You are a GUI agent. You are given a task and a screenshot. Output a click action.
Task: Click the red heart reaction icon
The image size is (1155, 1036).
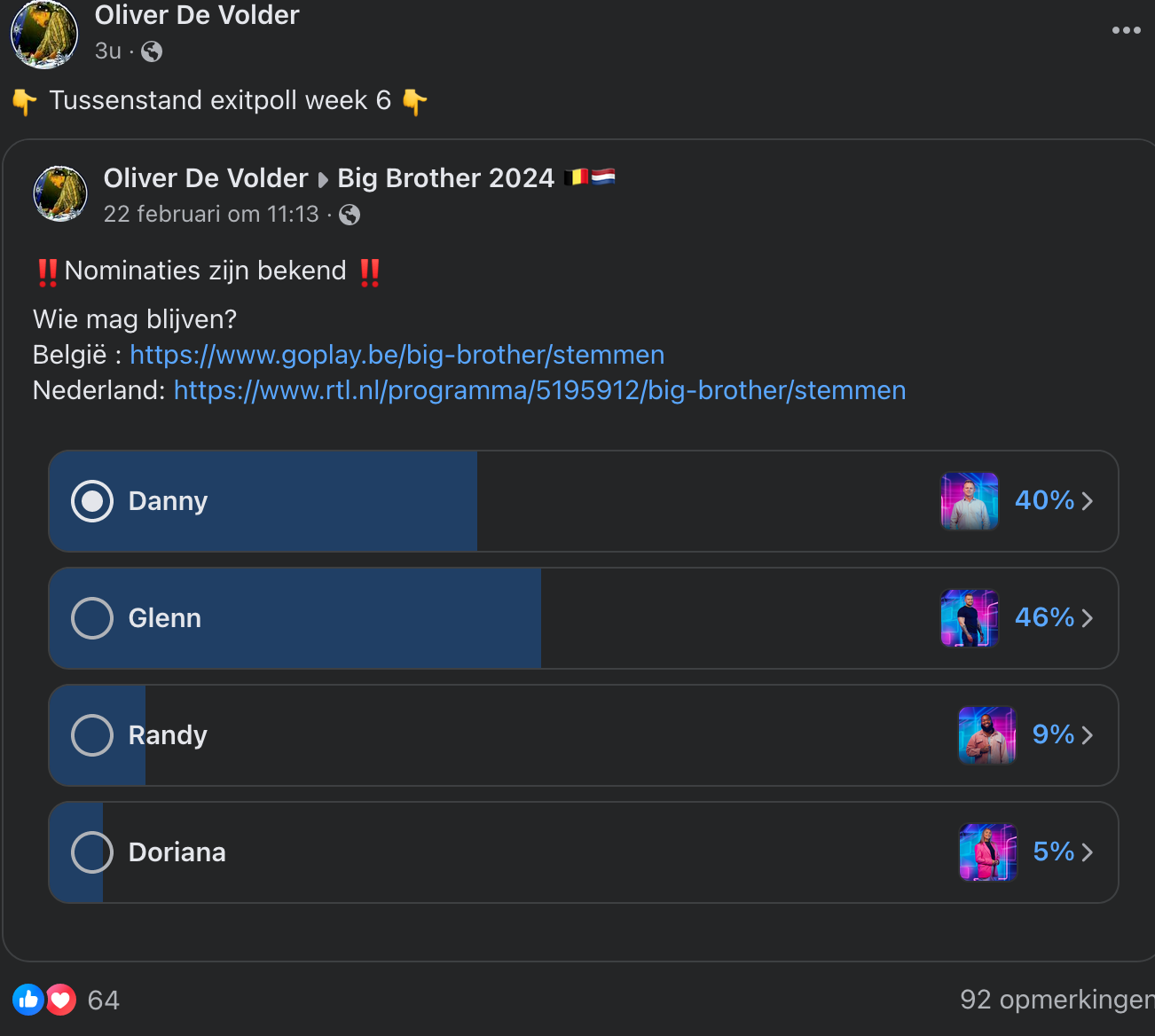(60, 1000)
